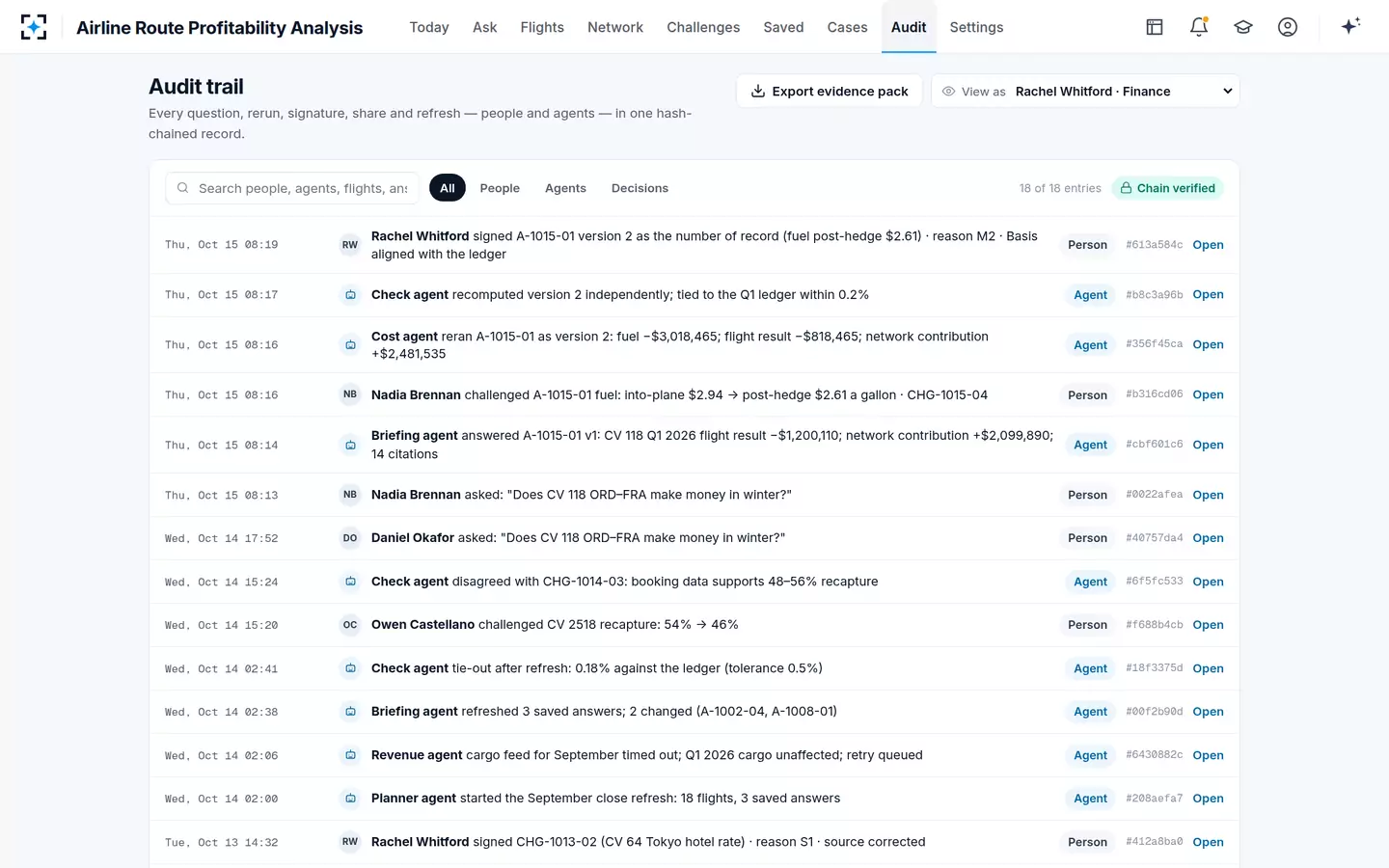Open the graduation cap learning icon
The image size is (1389, 868).
(1243, 27)
